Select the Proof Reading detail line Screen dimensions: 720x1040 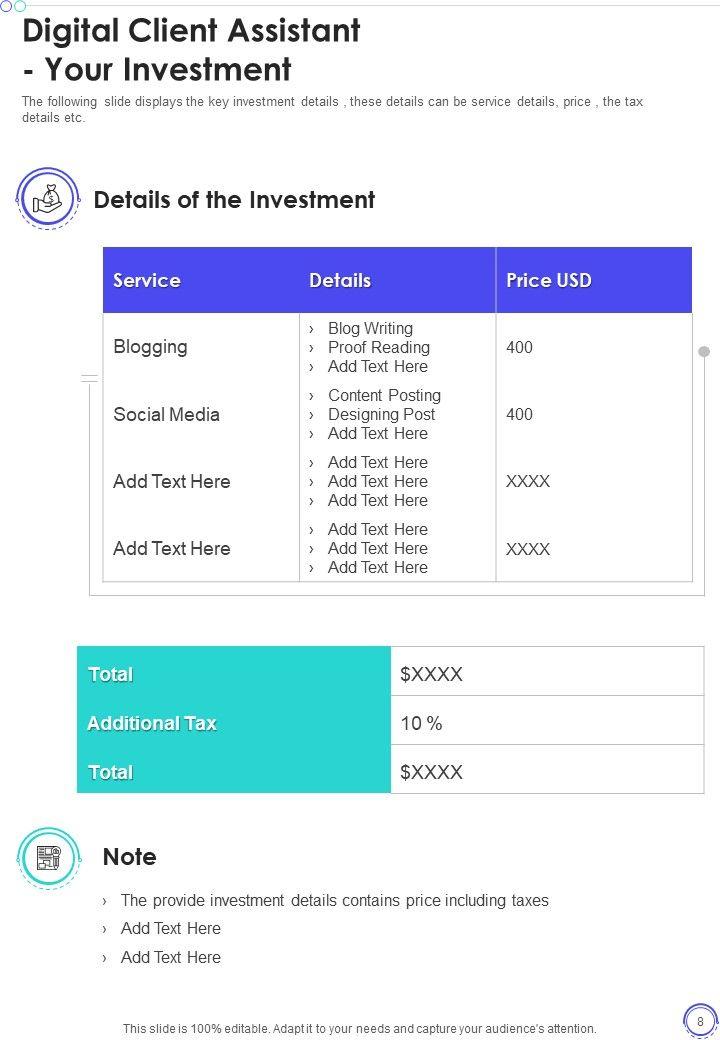click(378, 347)
